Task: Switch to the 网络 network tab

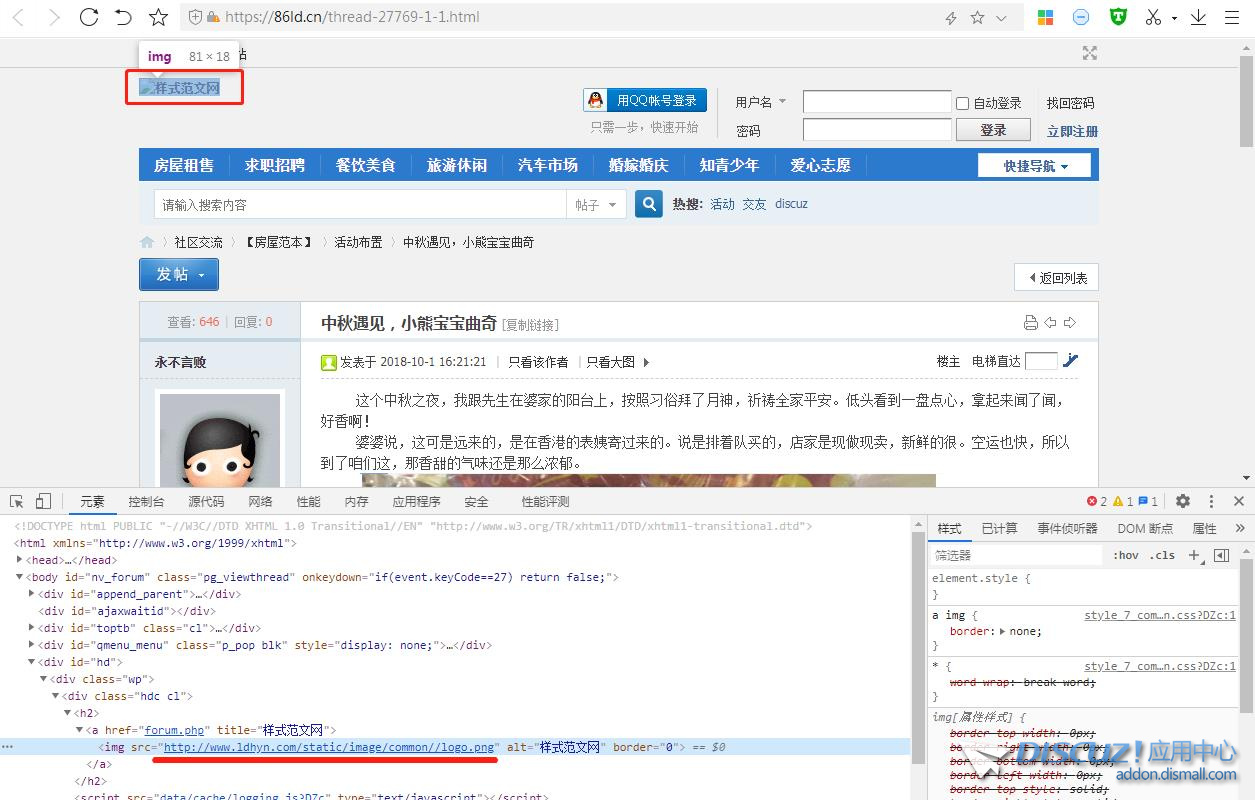Action: (x=260, y=501)
